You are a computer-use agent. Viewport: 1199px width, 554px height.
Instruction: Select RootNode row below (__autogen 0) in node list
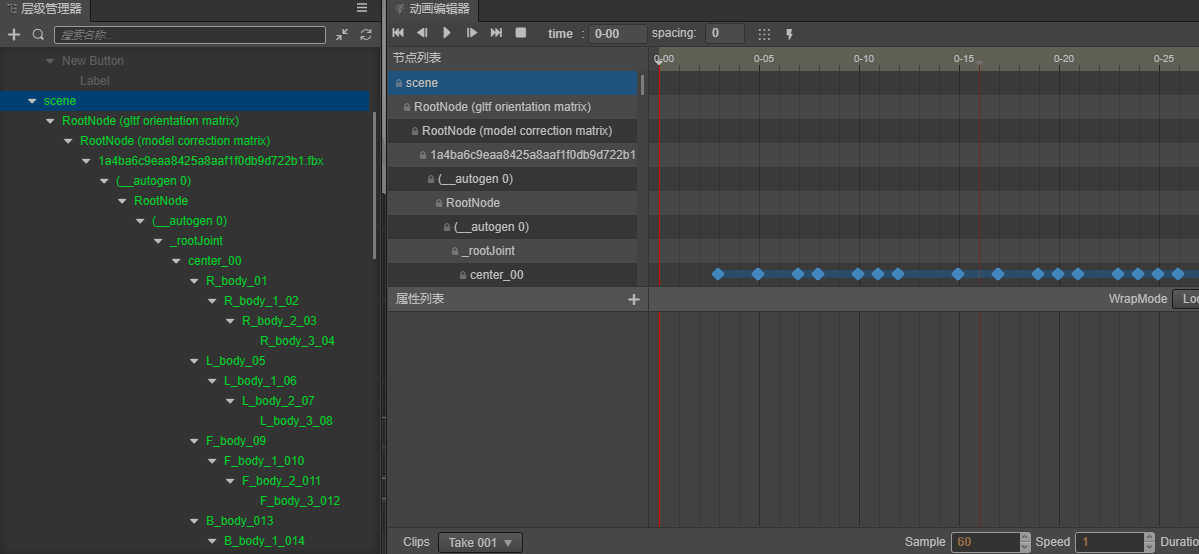point(512,203)
